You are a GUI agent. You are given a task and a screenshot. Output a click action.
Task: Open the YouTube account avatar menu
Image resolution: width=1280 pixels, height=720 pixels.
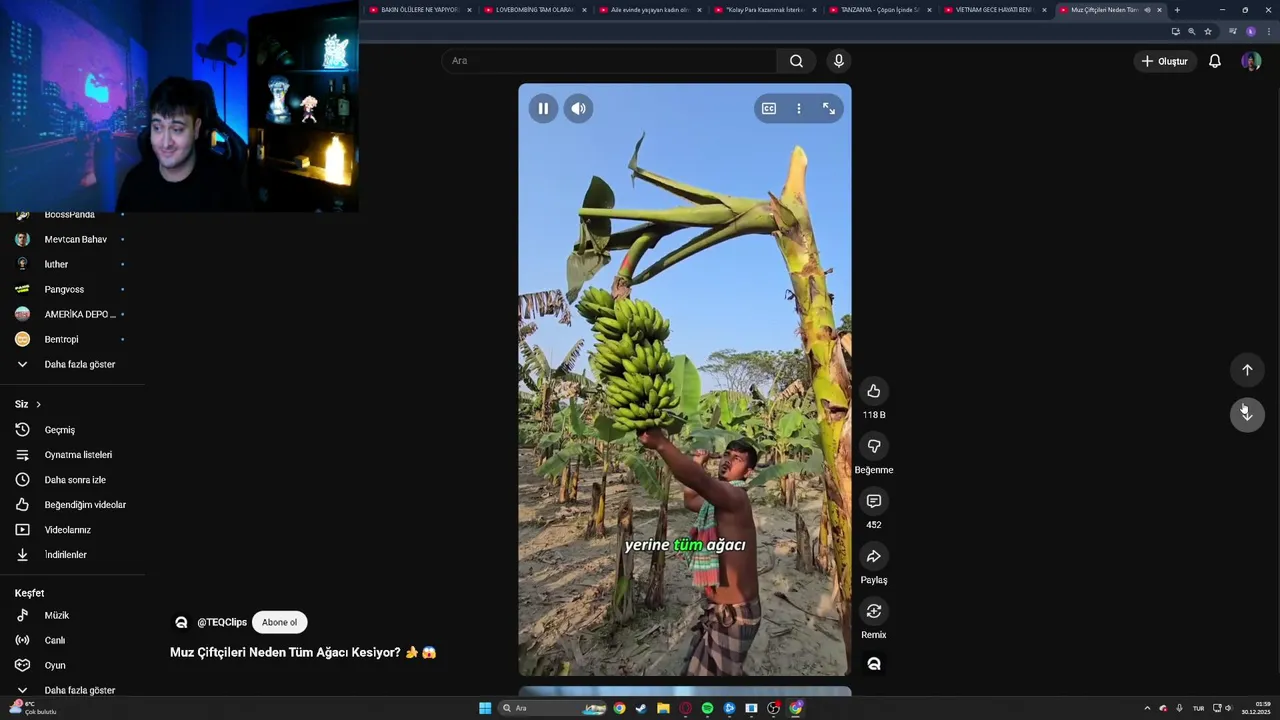coord(1251,61)
